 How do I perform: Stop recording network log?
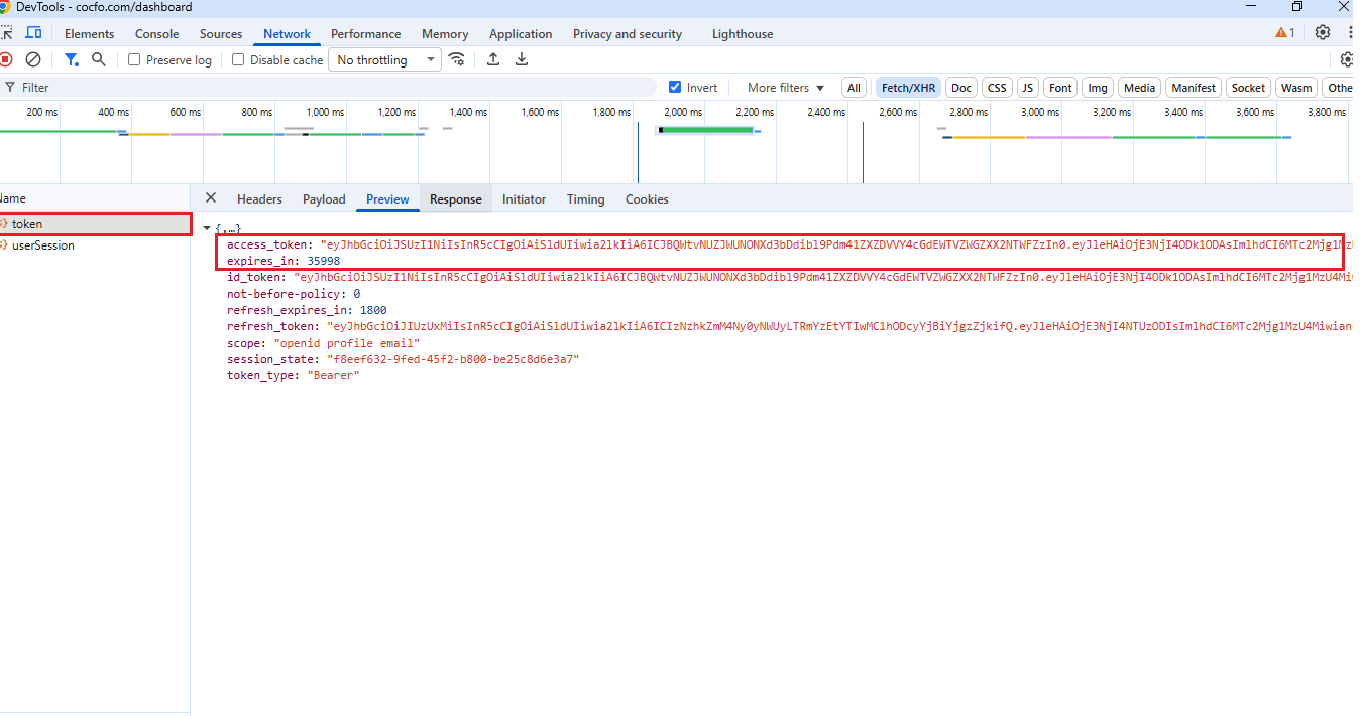[5, 59]
